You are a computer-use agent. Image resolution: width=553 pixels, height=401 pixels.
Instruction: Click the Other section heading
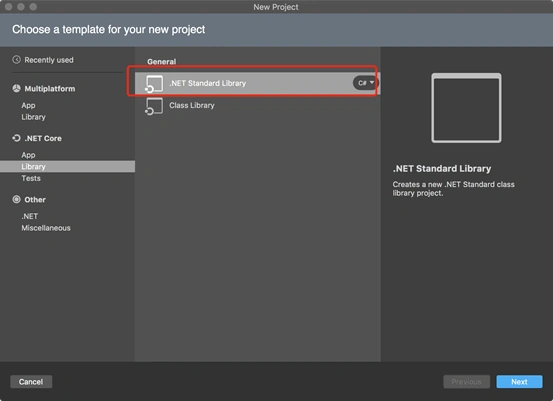35,200
